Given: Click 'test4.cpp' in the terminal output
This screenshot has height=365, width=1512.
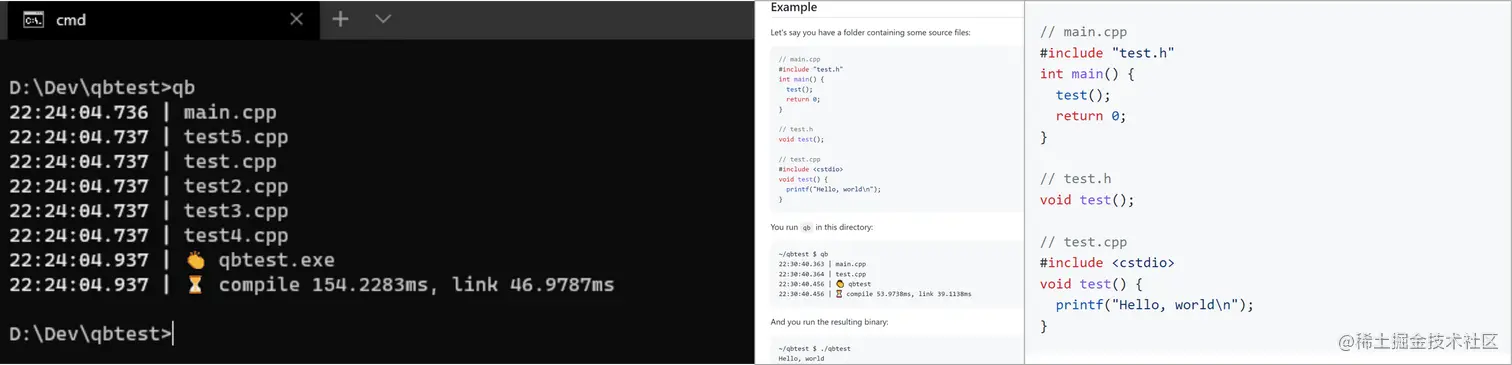Looking at the screenshot, I should (236, 236).
